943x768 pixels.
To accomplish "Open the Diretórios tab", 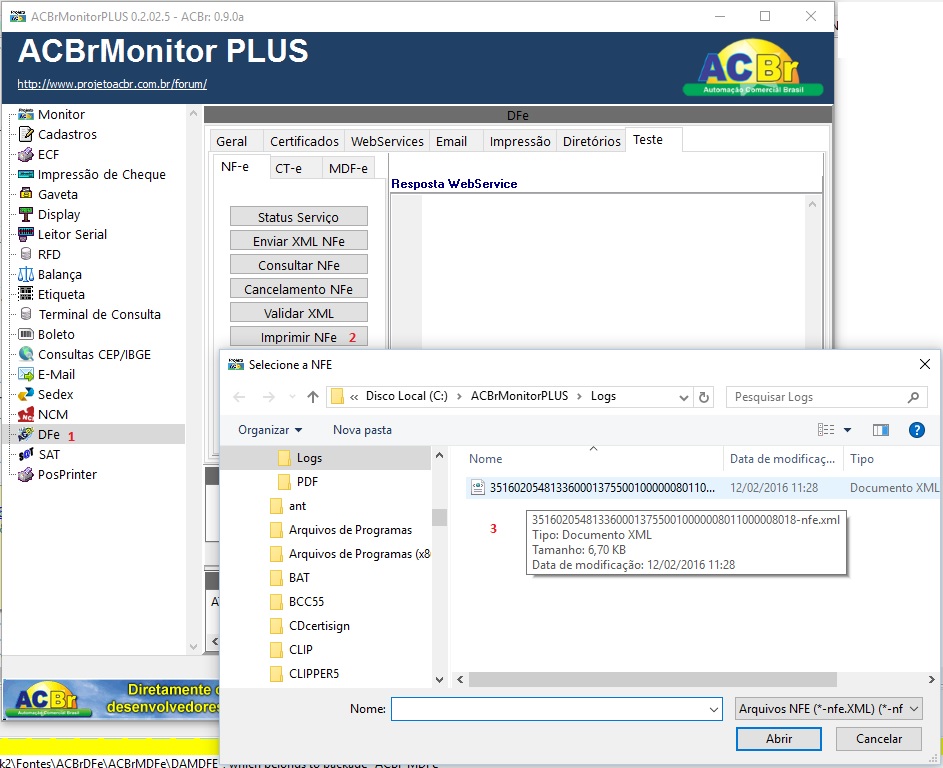I will click(592, 141).
